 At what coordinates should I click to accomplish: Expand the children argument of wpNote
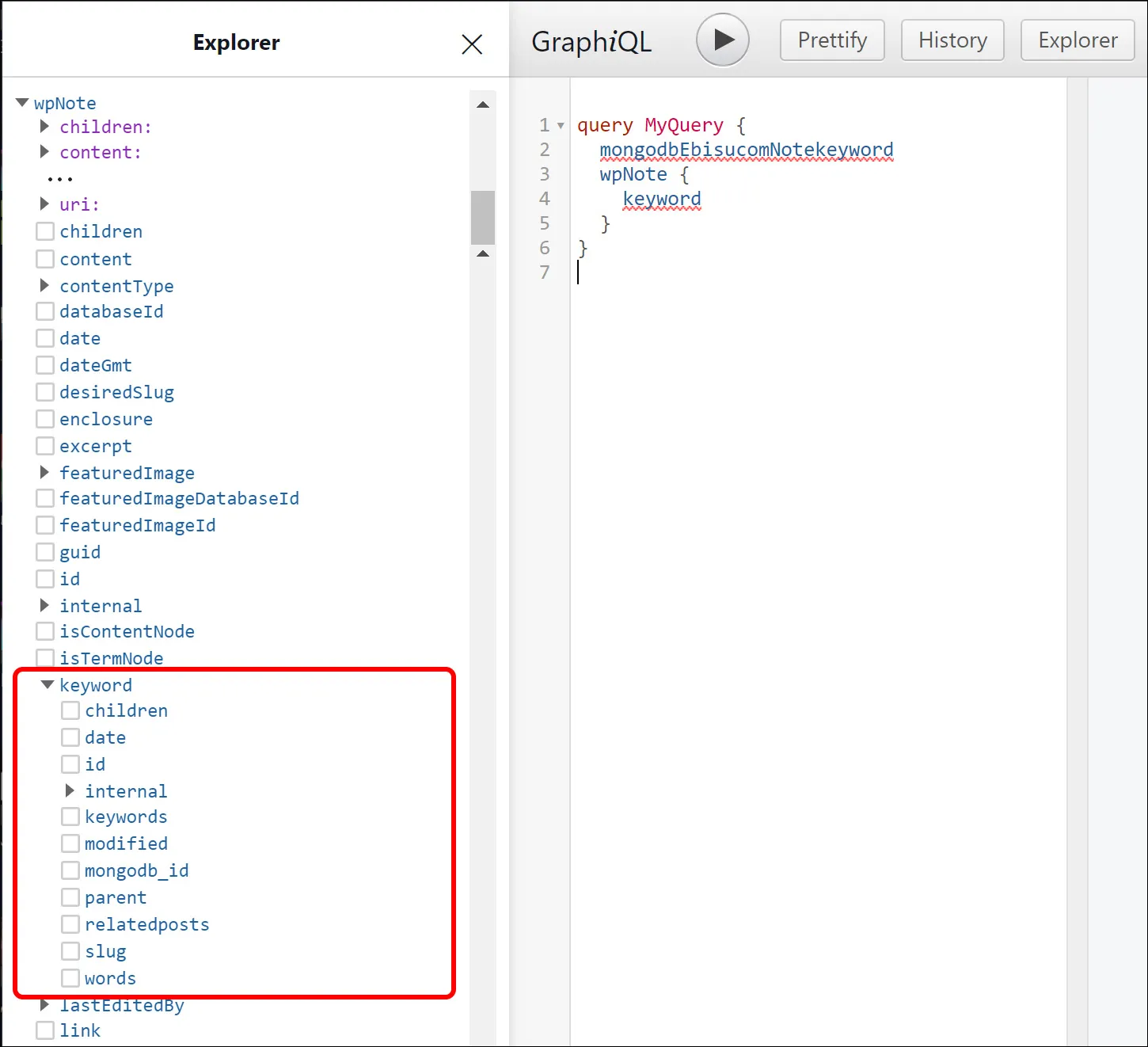(45, 127)
